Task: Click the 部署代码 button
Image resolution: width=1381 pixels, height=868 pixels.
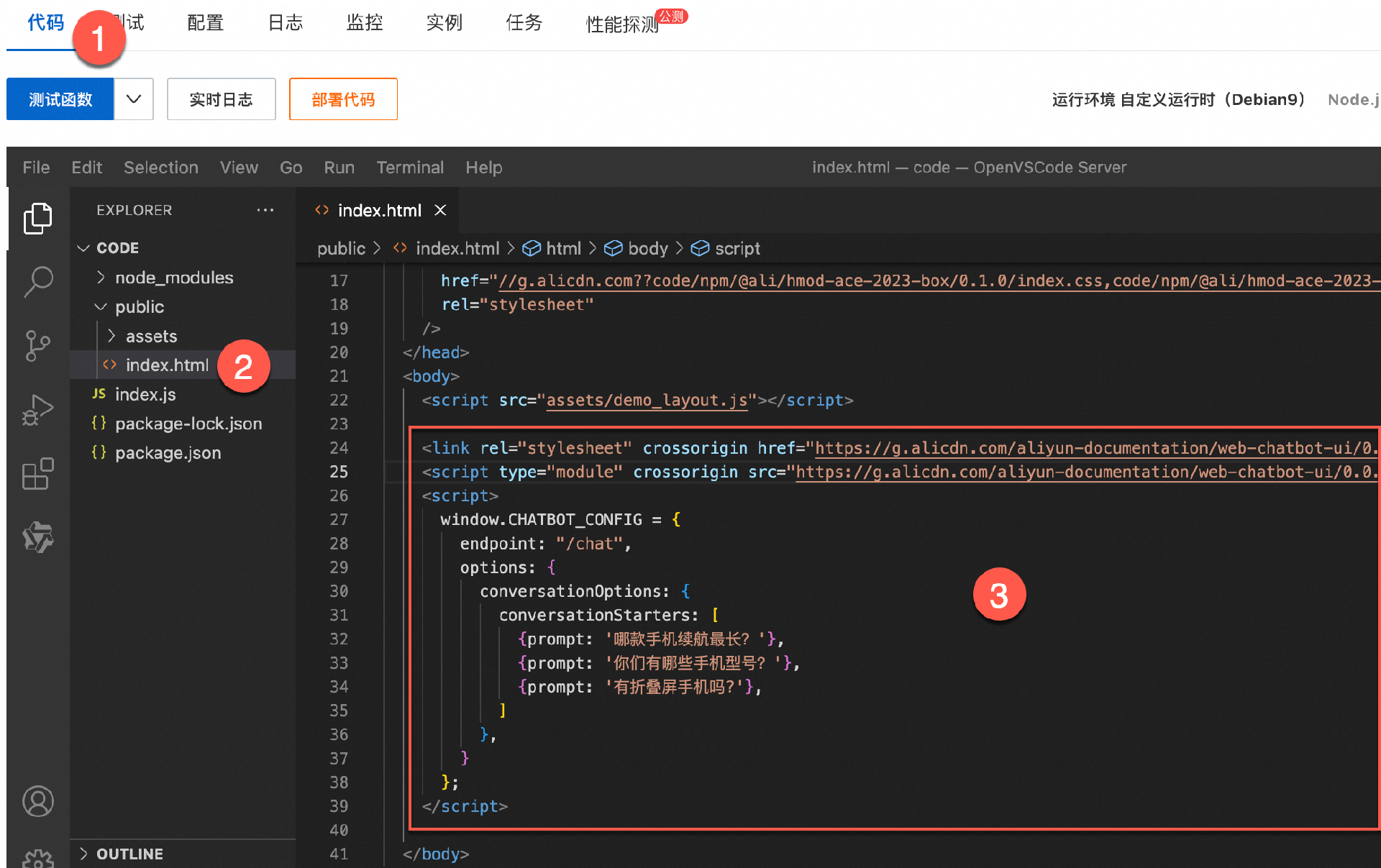Action: pyautogui.click(x=343, y=99)
